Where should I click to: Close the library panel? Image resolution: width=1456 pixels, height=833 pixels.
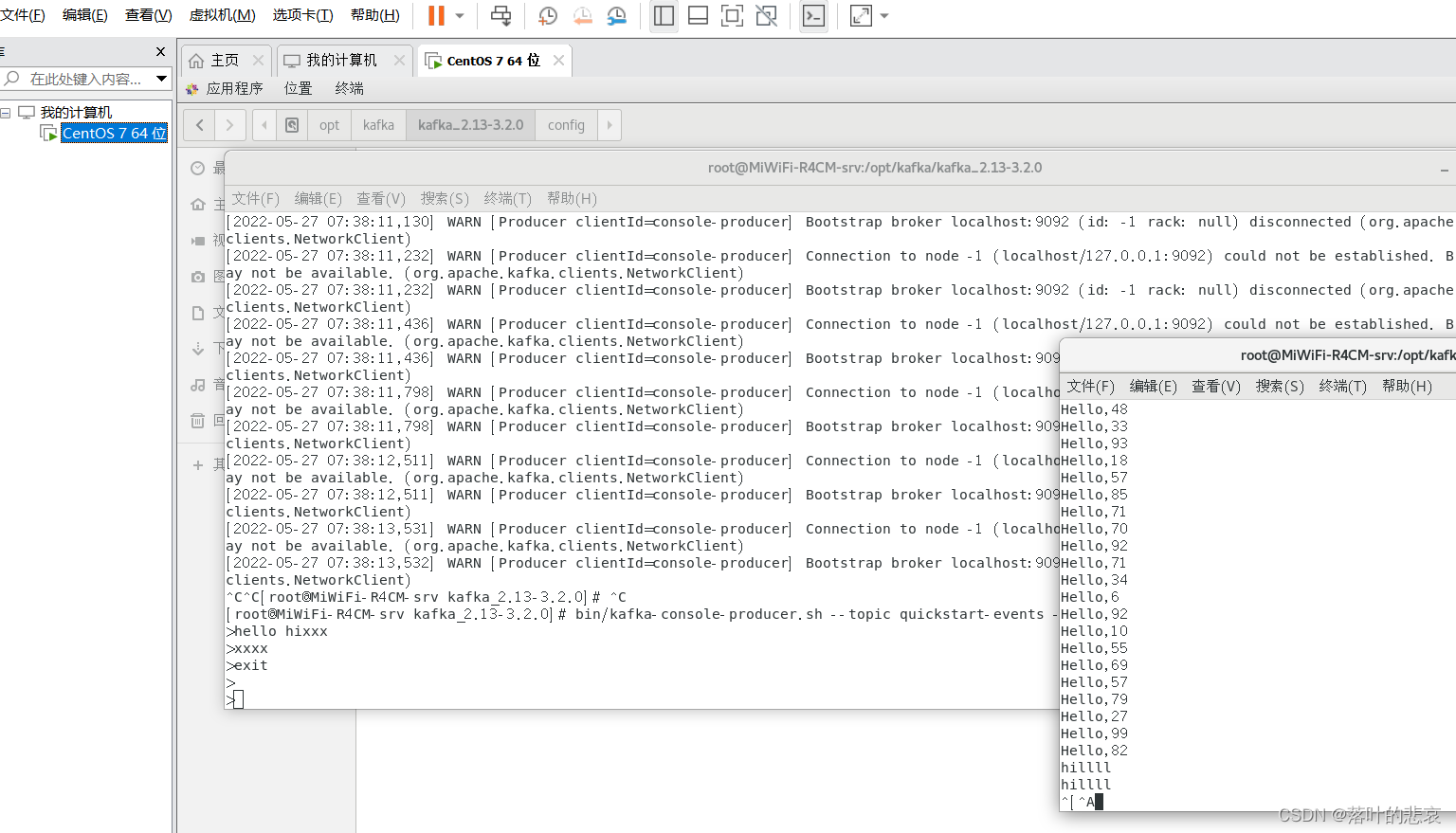(x=160, y=51)
